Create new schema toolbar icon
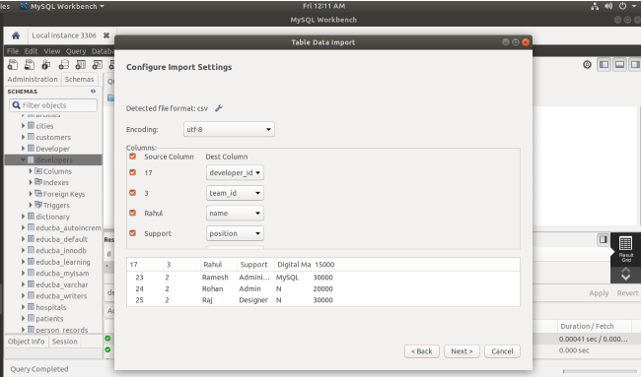Viewport: 642px width, 377px height. pos(63,65)
